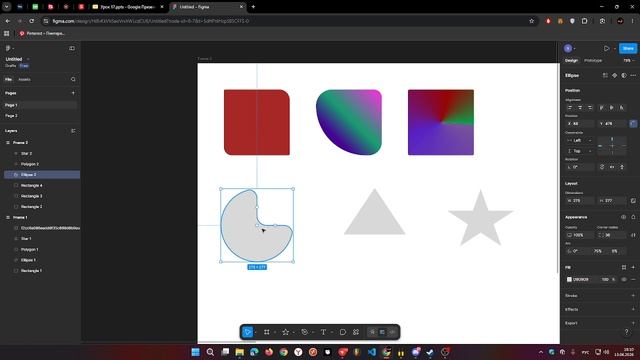Click the align bottom icon

coord(621,108)
